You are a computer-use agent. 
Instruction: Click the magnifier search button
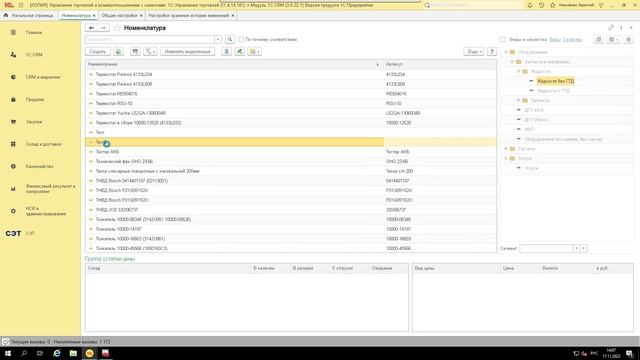[230, 40]
